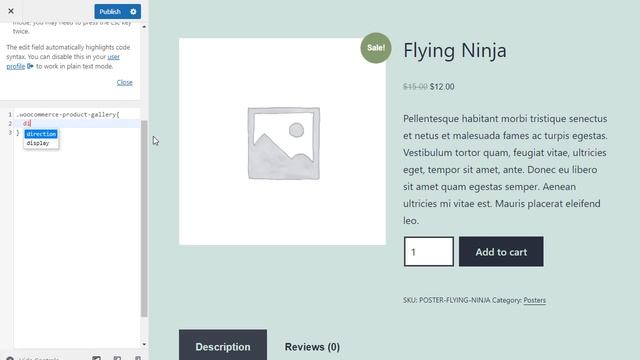Image resolution: width=640 pixels, height=360 pixels.
Task: Select desktop preview device icon
Action: coord(96,358)
